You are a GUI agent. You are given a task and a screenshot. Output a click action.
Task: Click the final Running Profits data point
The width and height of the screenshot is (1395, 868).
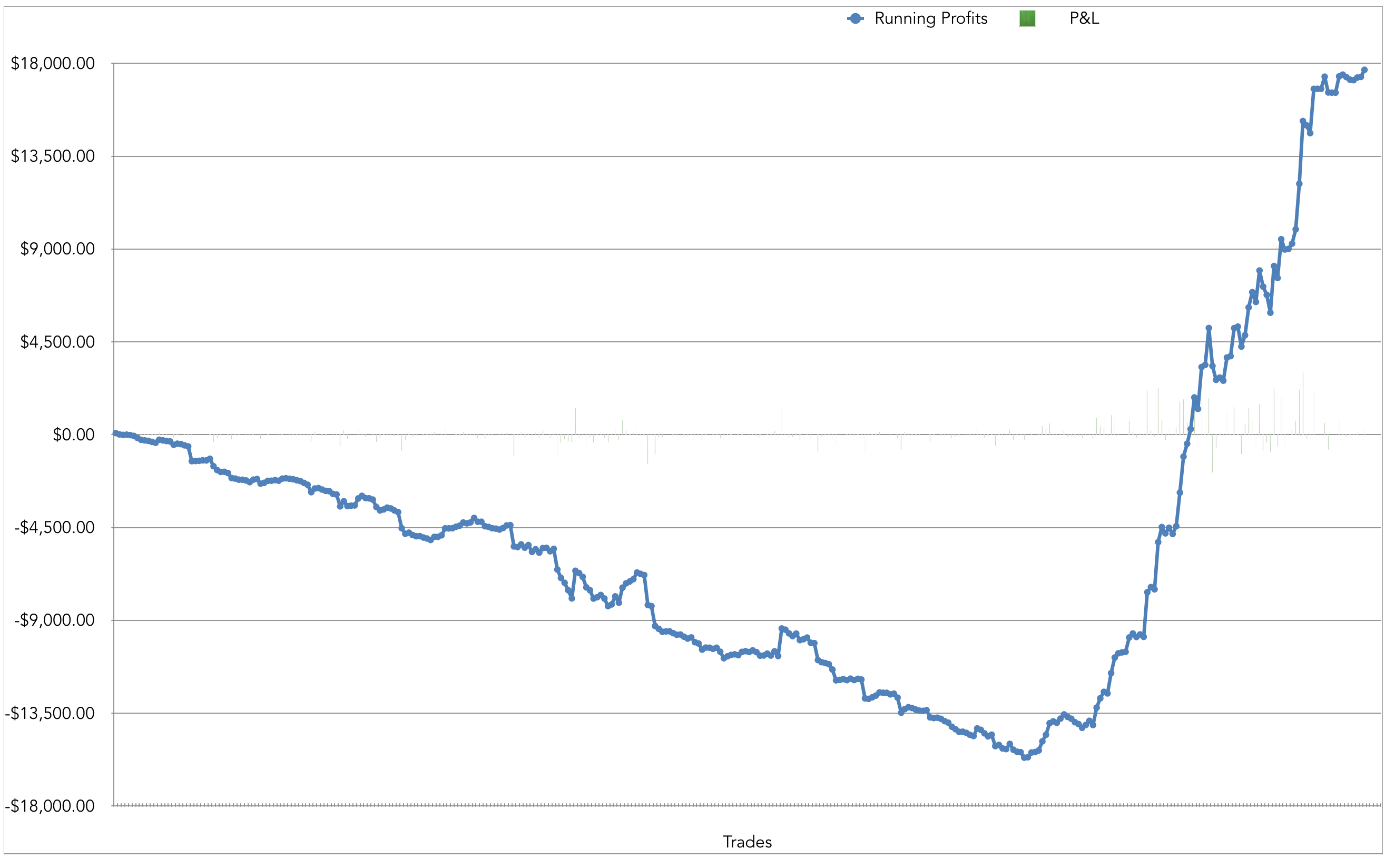[1364, 70]
